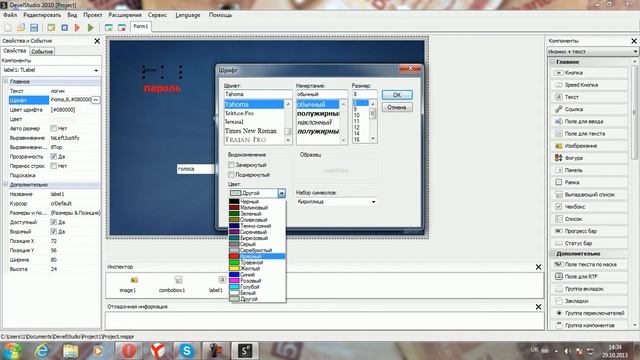Click the green run project arrow

[x=91, y=28]
